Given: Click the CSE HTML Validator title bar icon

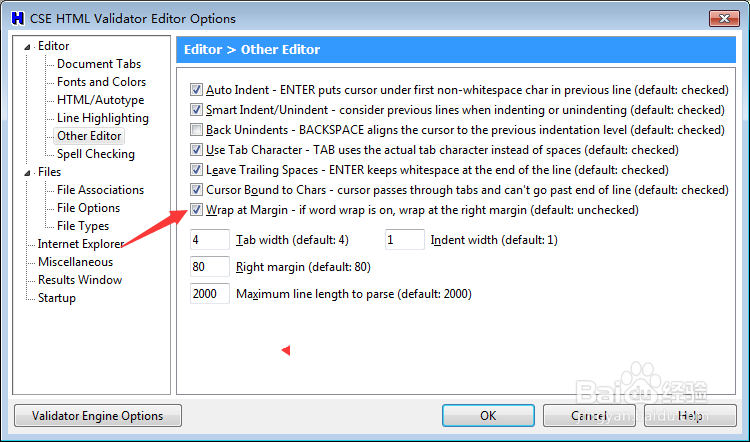Looking at the screenshot, I should (17, 18).
